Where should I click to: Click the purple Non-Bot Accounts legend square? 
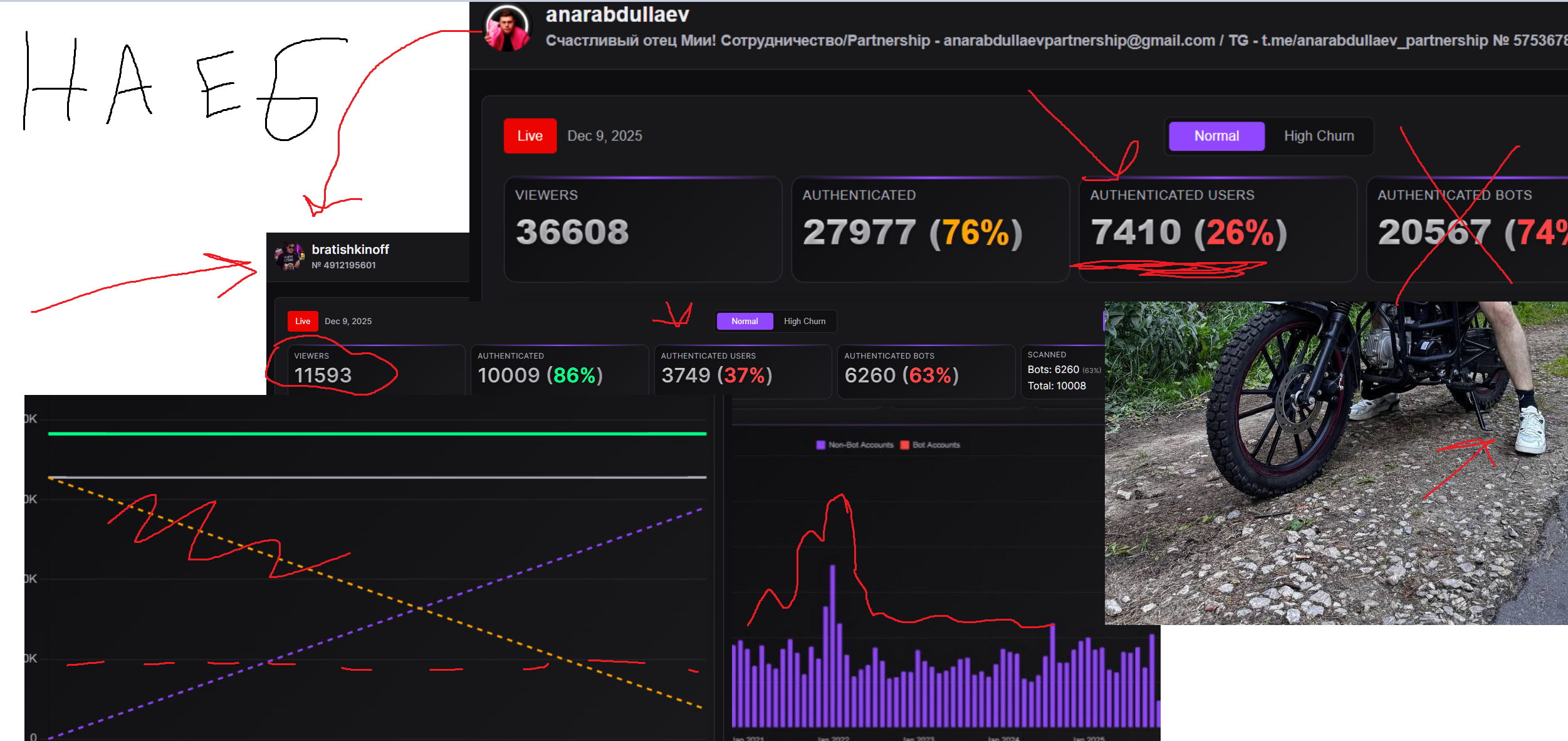tap(820, 445)
